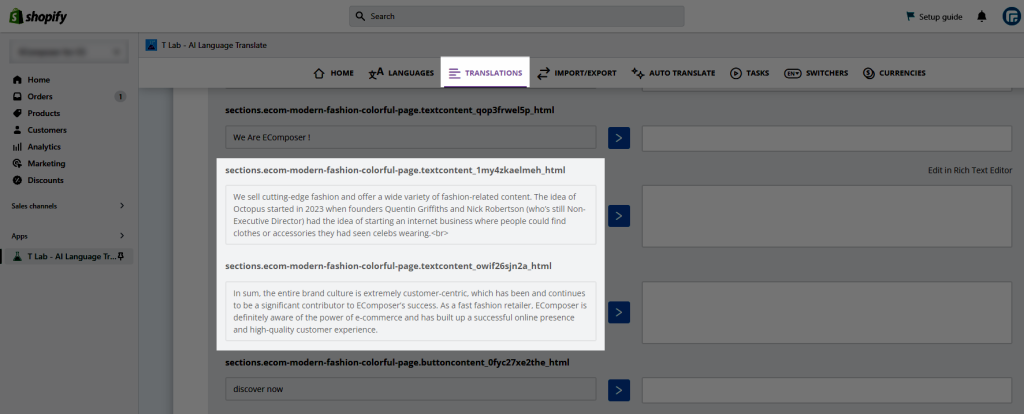
Task: Copy 'We Are EComposer !' with arrow button
Action: tap(618, 138)
